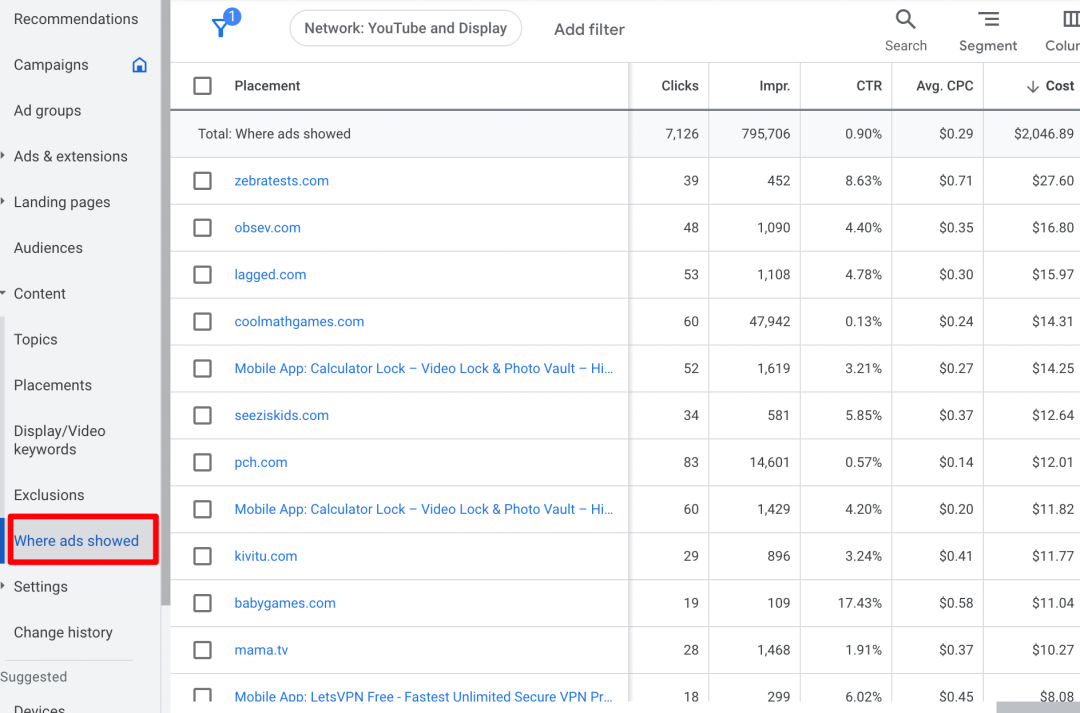Click the filter funnel icon
Viewport: 1080px width, 713px height.
click(222, 28)
